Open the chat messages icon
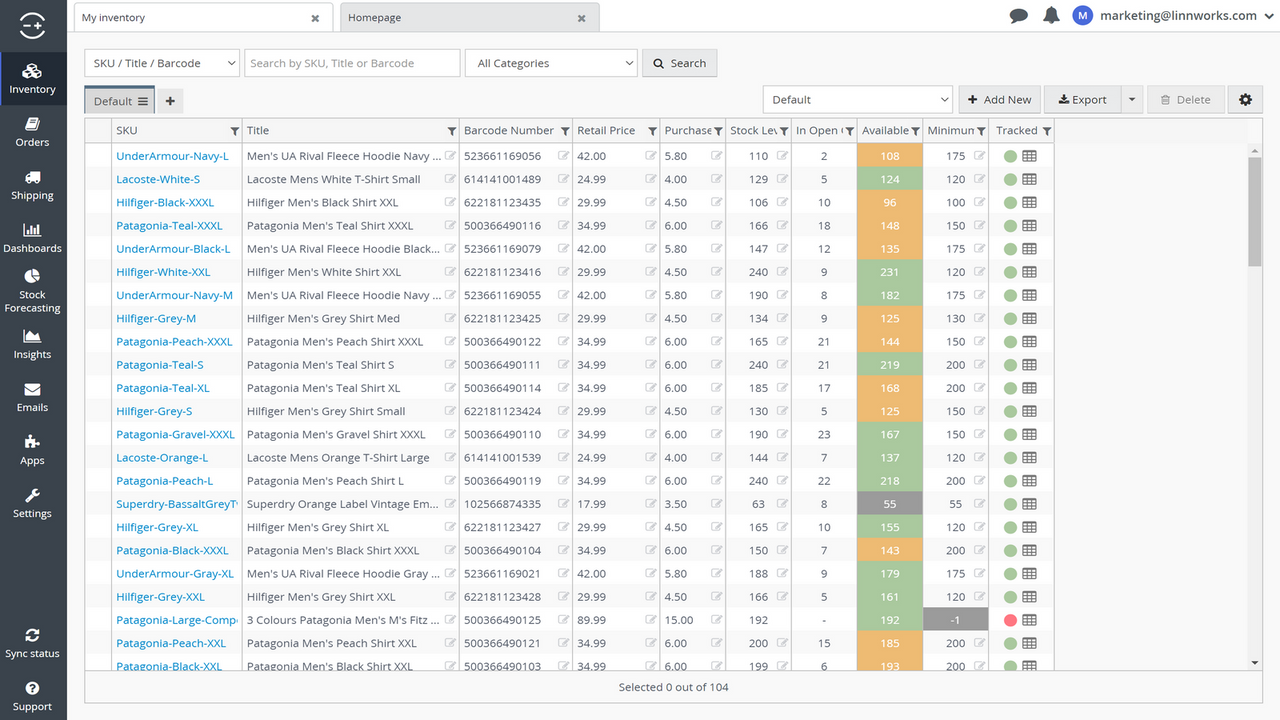The width and height of the screenshot is (1280, 720). [1019, 16]
